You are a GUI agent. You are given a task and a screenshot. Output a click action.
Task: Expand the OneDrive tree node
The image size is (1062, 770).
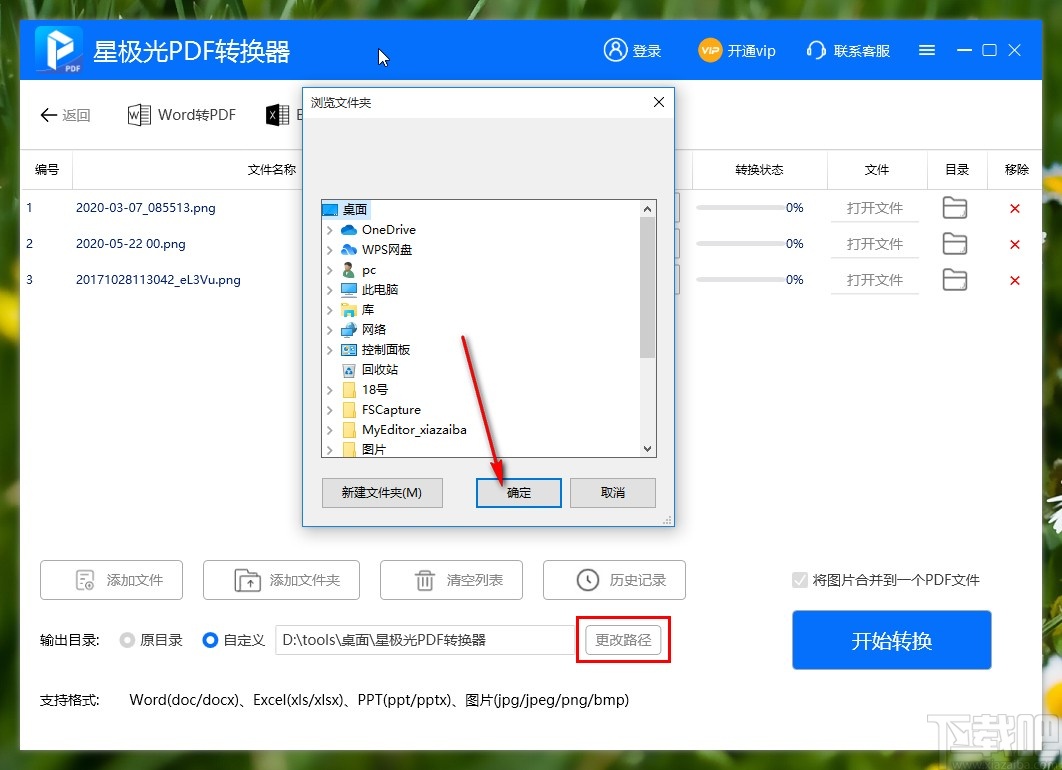click(x=331, y=229)
